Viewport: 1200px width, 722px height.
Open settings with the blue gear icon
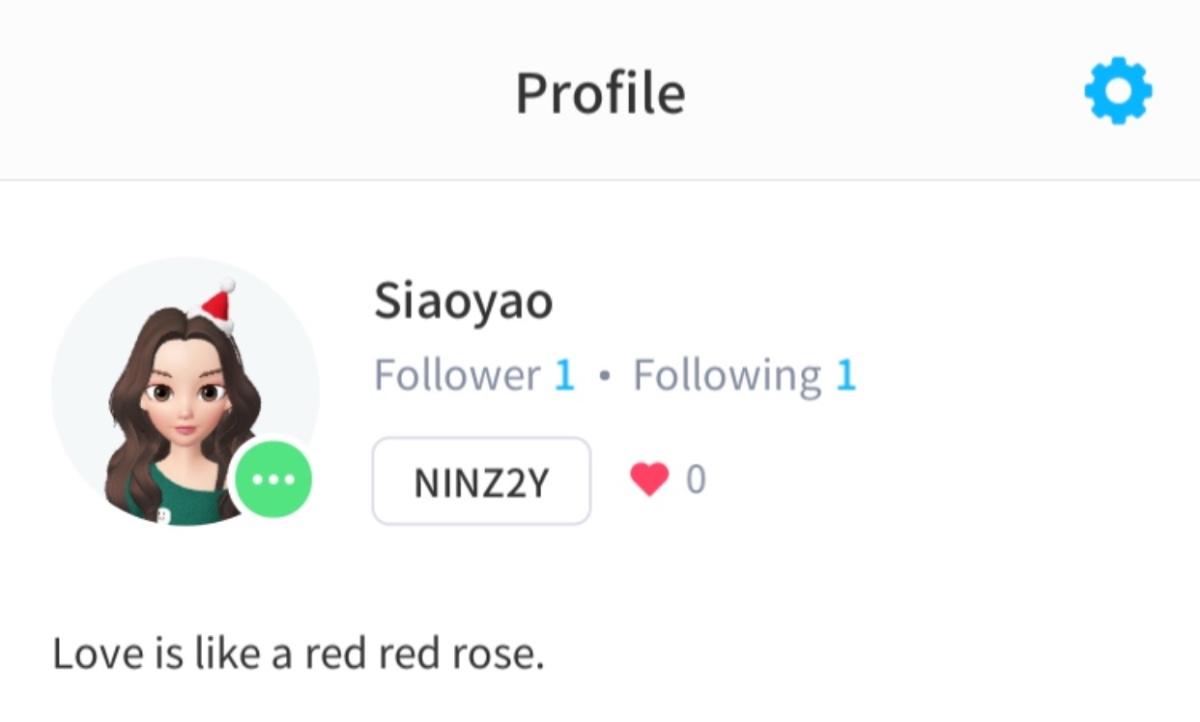tap(1118, 91)
